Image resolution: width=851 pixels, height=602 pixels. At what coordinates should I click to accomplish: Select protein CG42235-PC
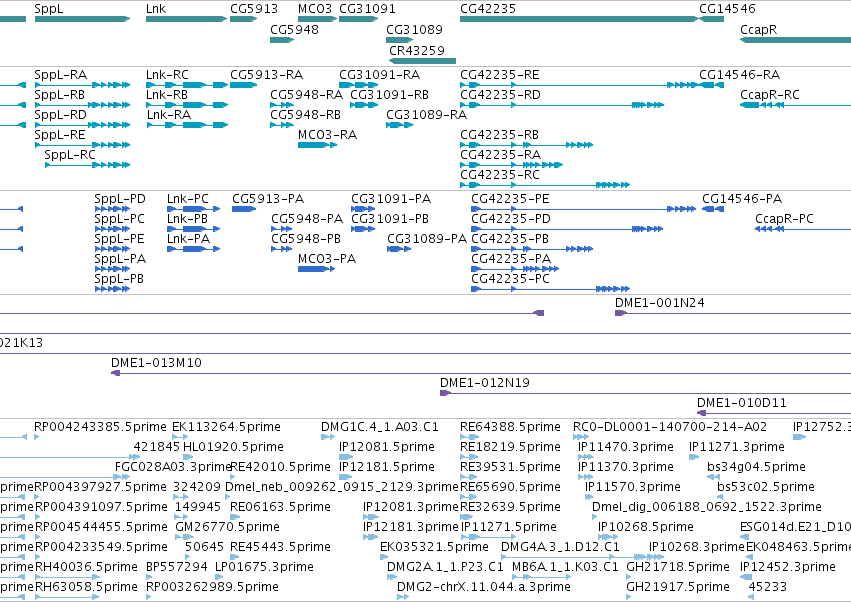pyautogui.click(x=550, y=289)
